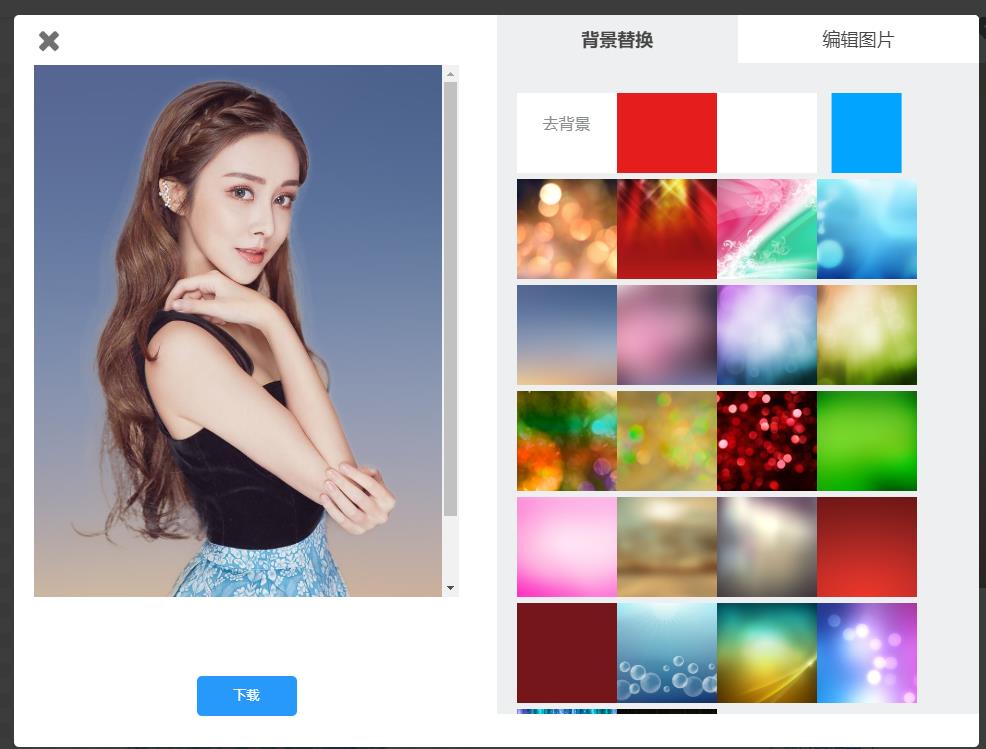Click the portrait preview image

pyautogui.click(x=238, y=331)
